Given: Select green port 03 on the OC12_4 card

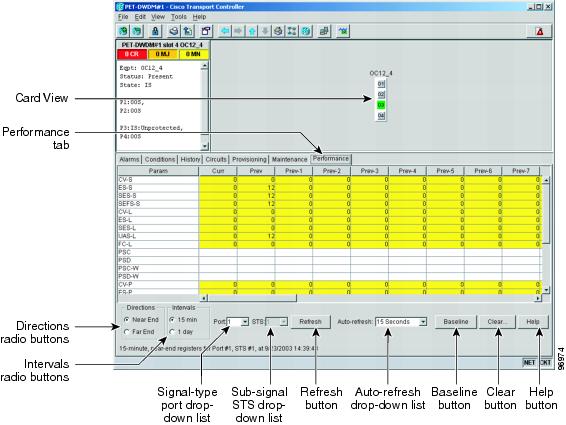Looking at the screenshot, I should [381, 105].
